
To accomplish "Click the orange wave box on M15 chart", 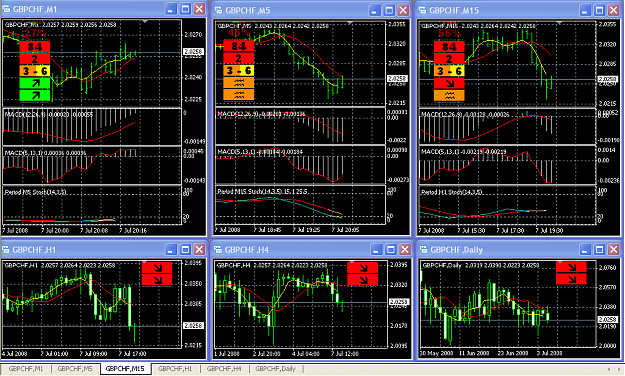I will coord(449,95).
